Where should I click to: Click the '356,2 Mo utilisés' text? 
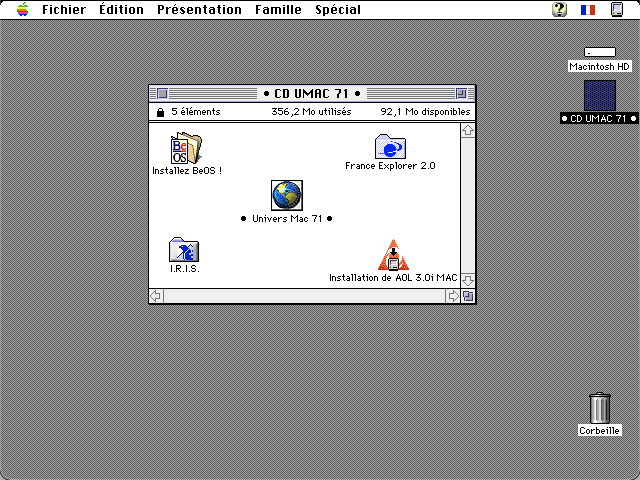pyautogui.click(x=311, y=112)
